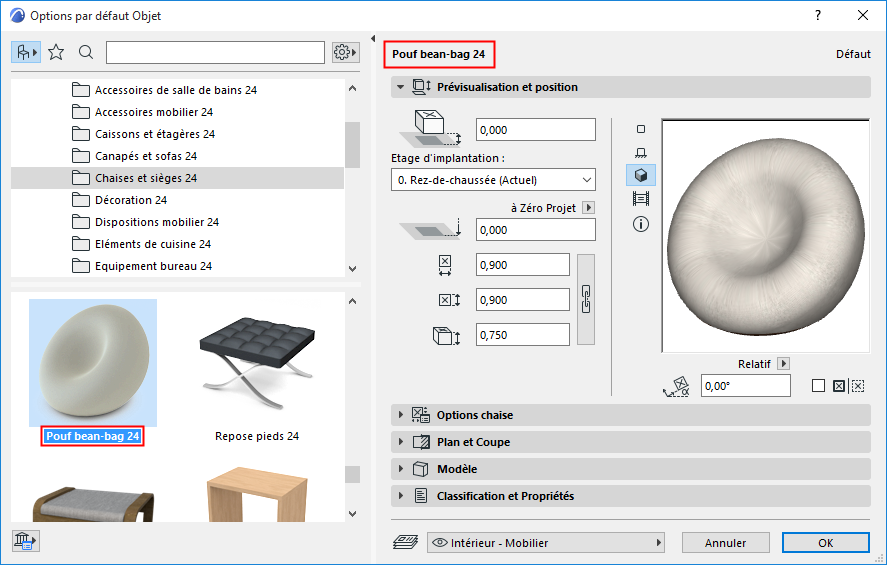Click the 3D bean-bag preview image
The width and height of the screenshot is (887, 565).
(x=765, y=236)
